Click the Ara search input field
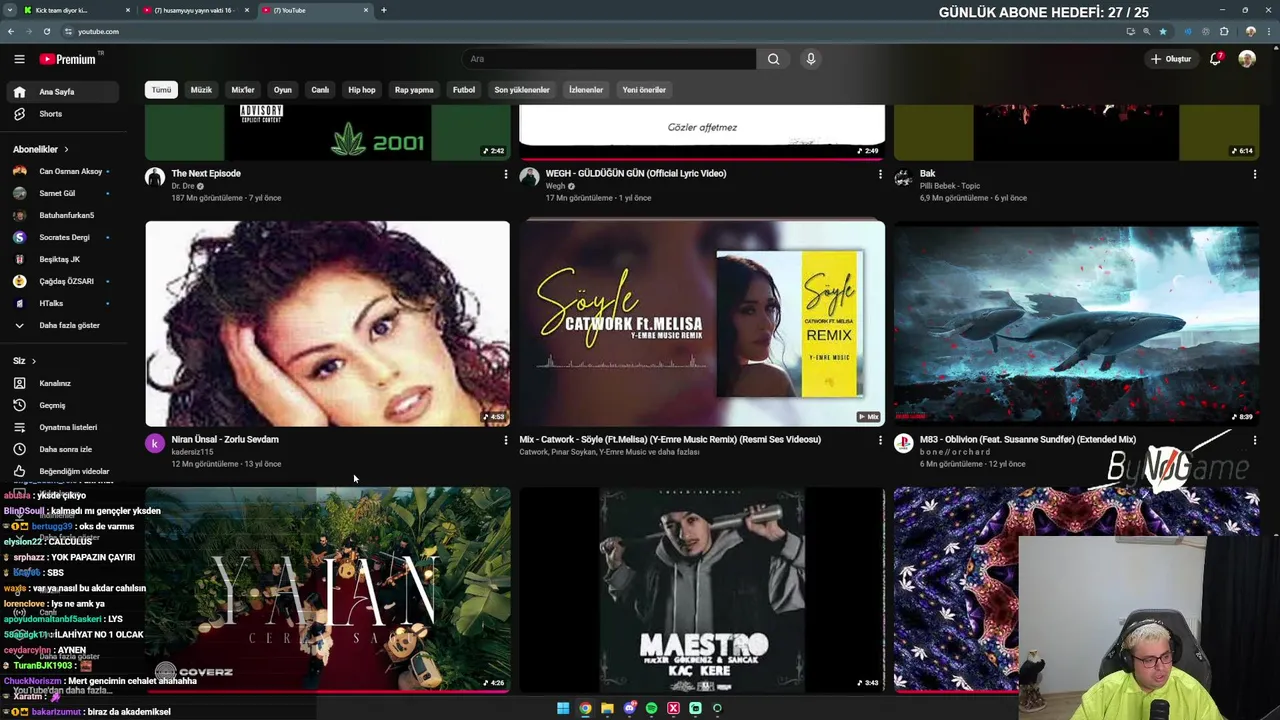1280x720 pixels. (609, 59)
